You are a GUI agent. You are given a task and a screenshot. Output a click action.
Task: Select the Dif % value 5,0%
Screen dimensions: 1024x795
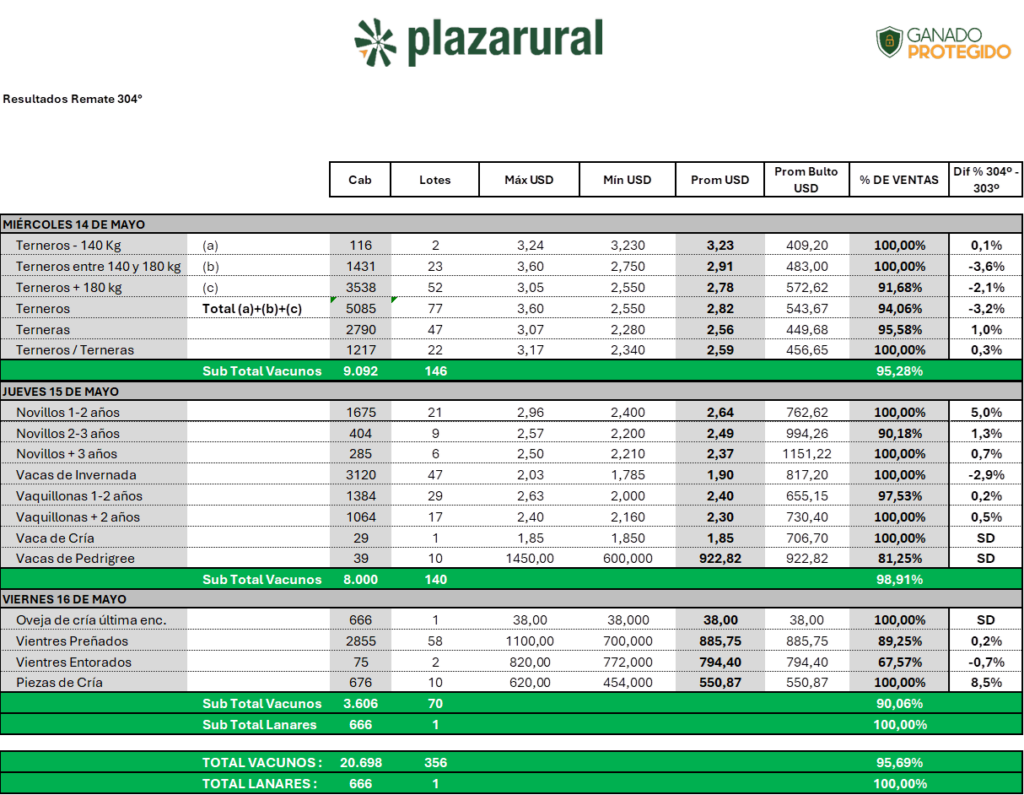coord(986,413)
